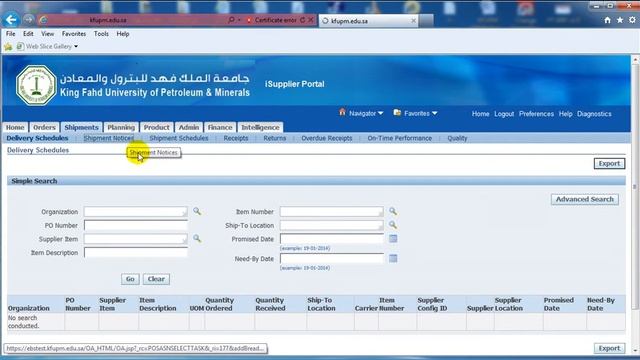
Task: Click the Item Description input field
Action: tap(136, 253)
